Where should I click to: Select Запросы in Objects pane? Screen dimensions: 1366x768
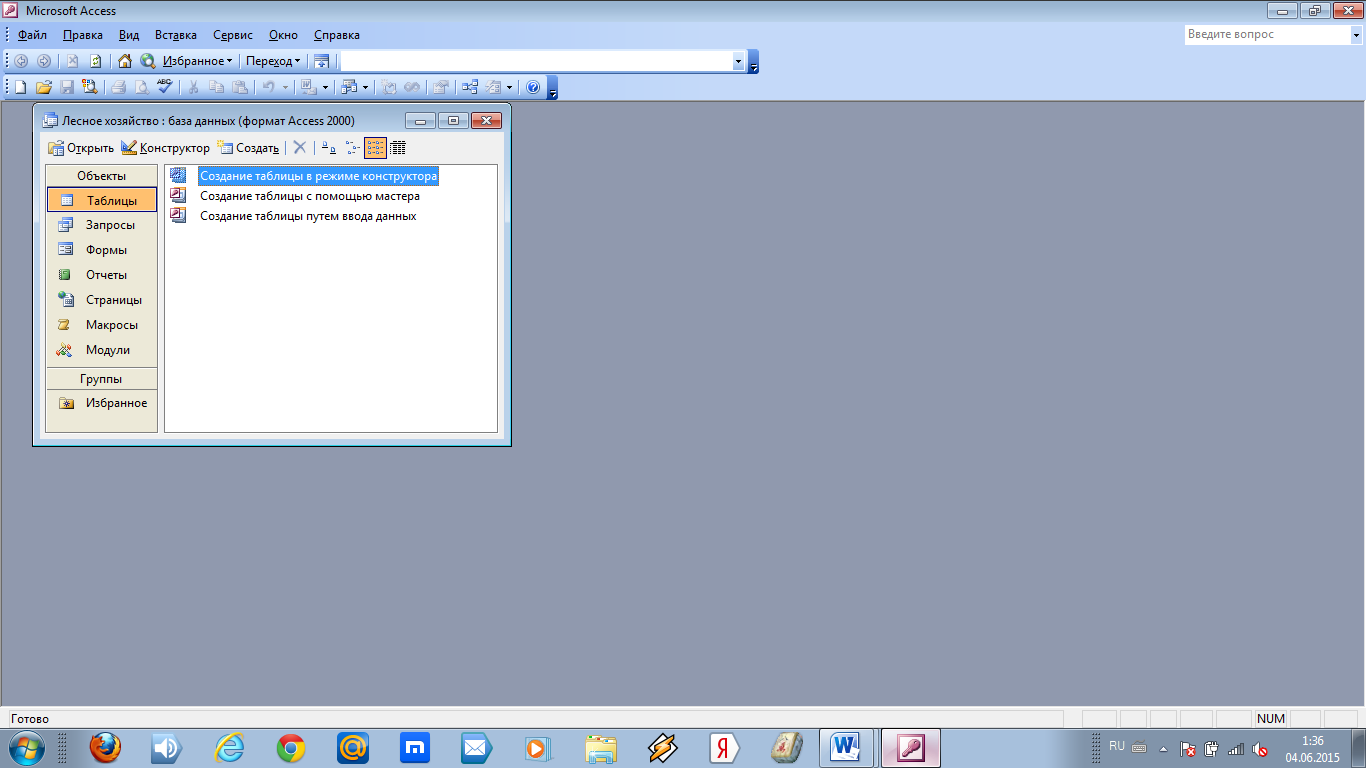102,225
